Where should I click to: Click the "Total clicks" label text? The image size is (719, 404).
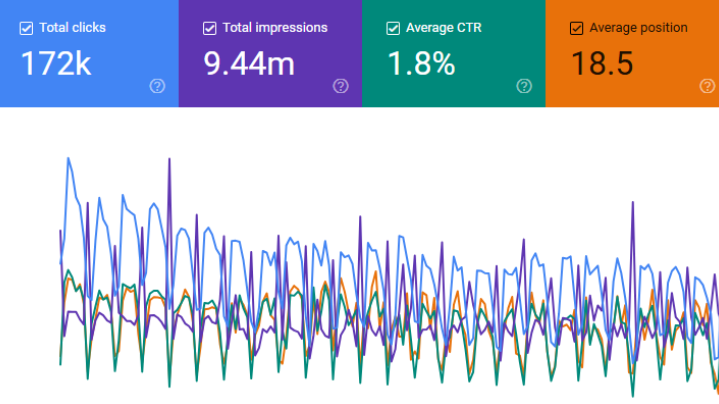(x=72, y=28)
